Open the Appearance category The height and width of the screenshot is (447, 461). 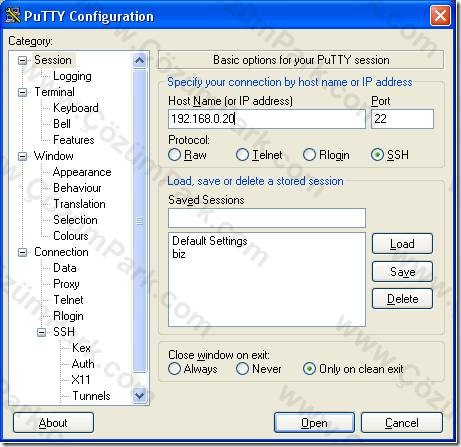[x=82, y=172]
